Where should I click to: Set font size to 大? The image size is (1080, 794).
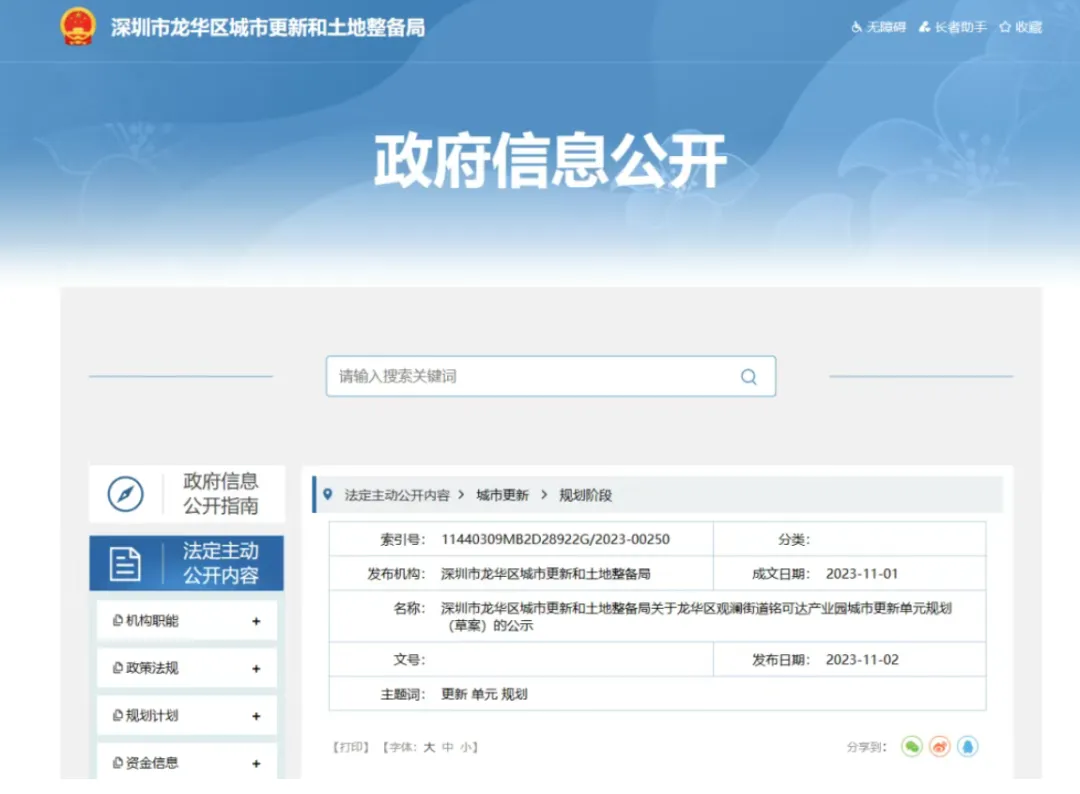point(429,747)
